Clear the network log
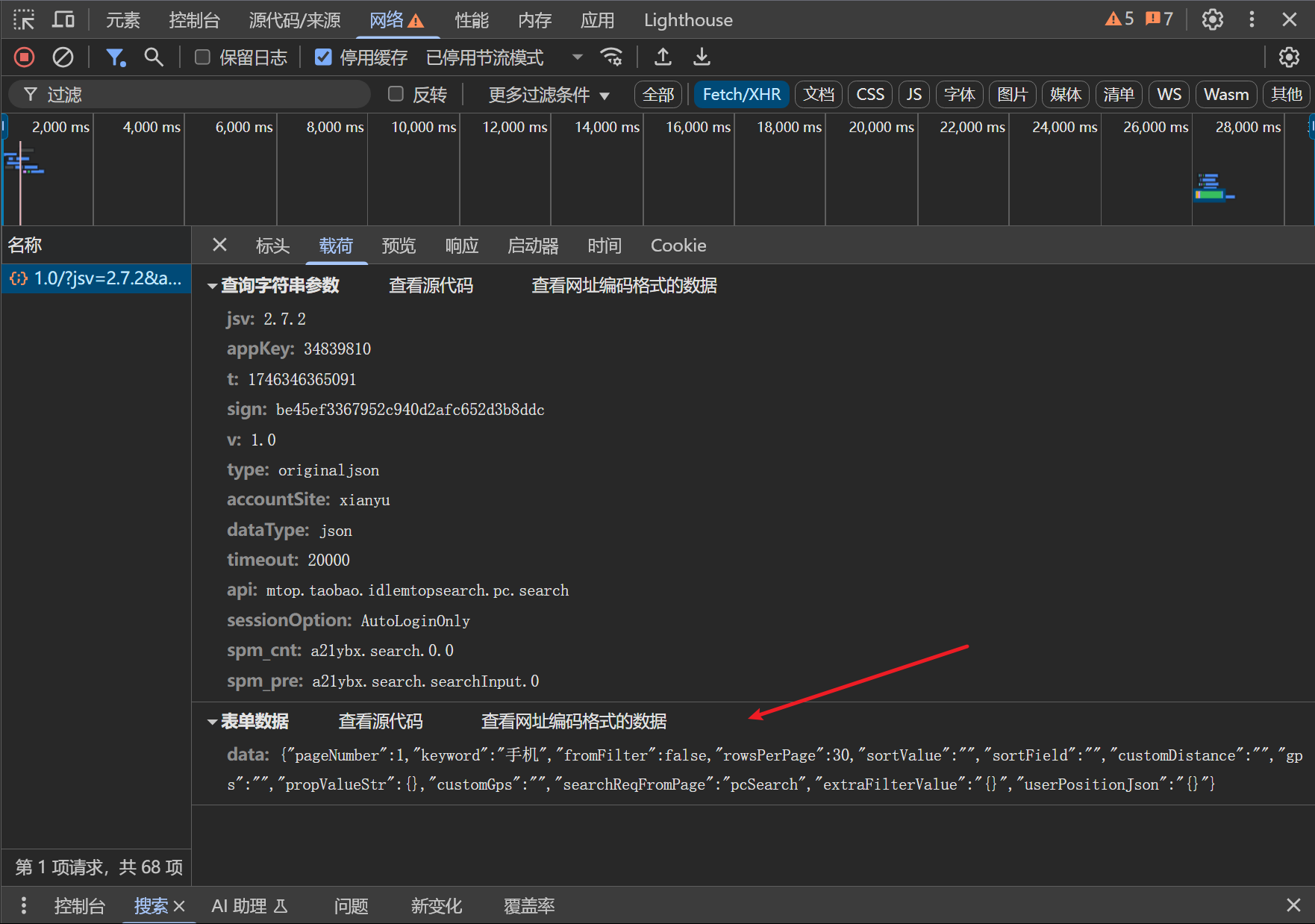The width and height of the screenshot is (1315, 924). click(x=63, y=57)
